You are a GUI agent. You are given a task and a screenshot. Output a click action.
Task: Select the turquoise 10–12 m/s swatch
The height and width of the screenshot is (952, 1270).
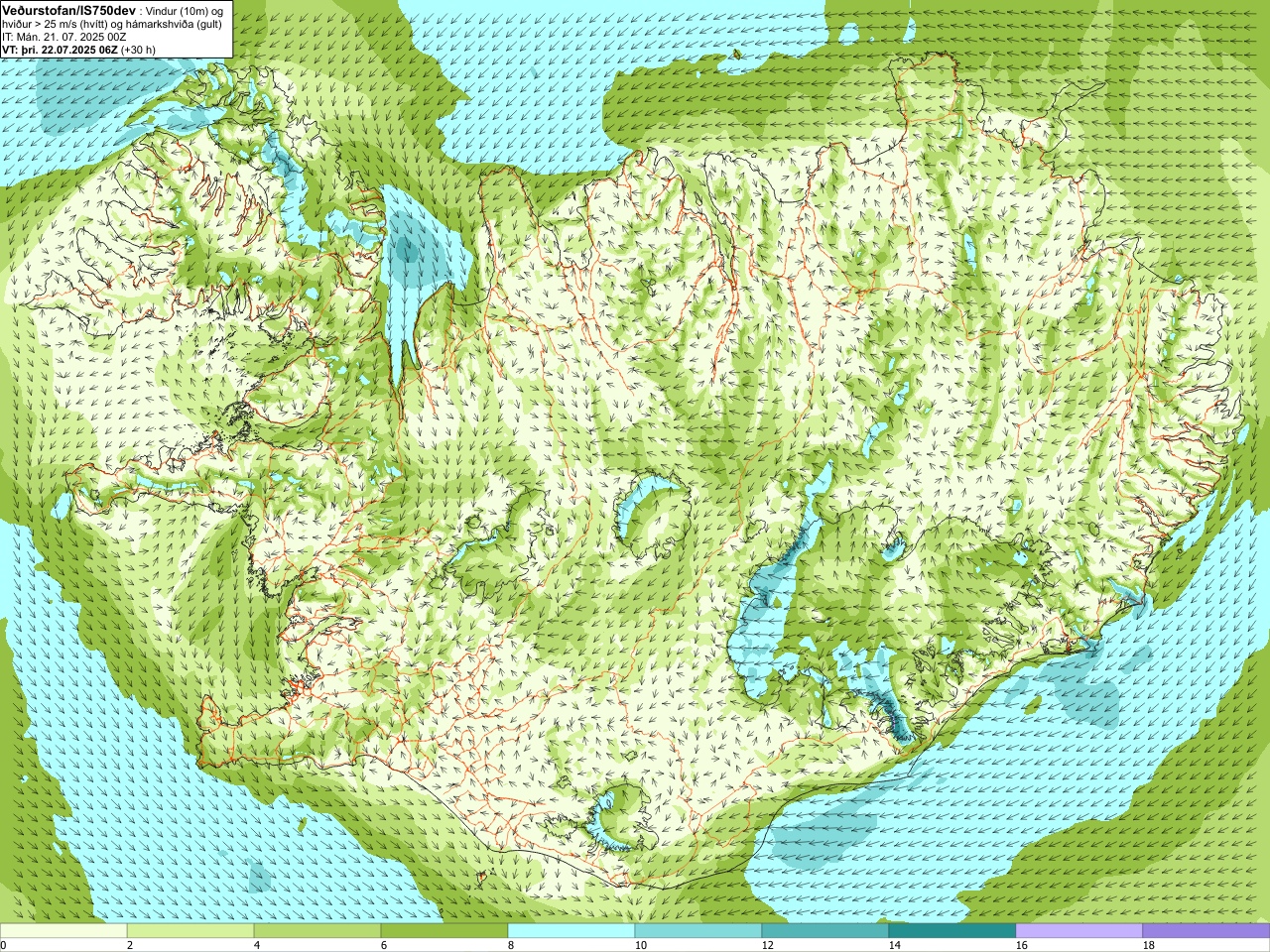(x=698, y=931)
